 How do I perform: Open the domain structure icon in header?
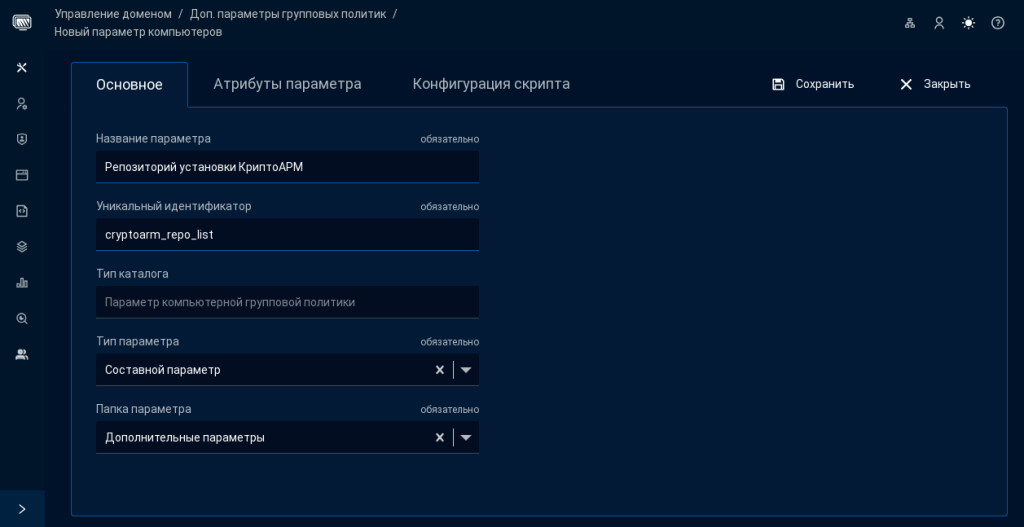(x=910, y=23)
